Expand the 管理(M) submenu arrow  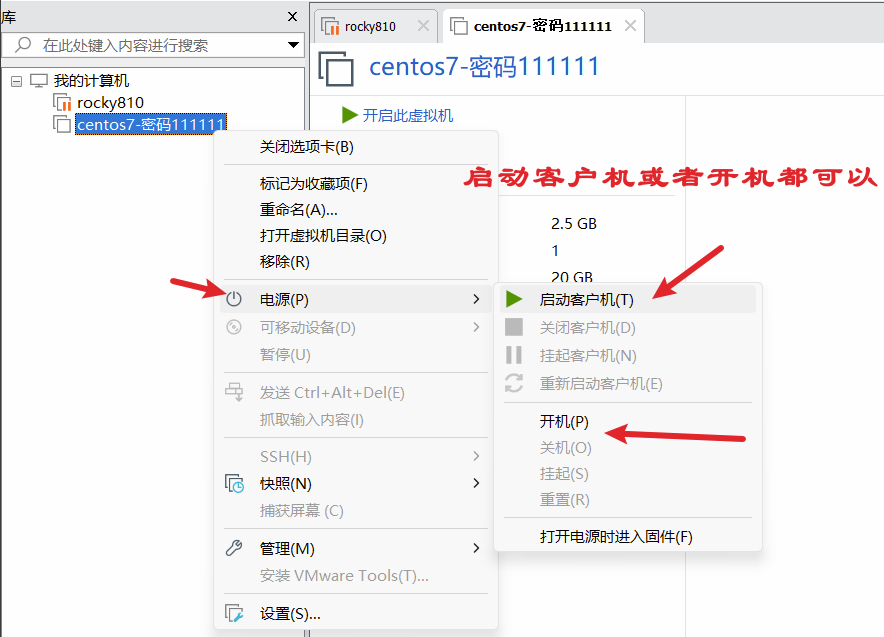[476, 548]
